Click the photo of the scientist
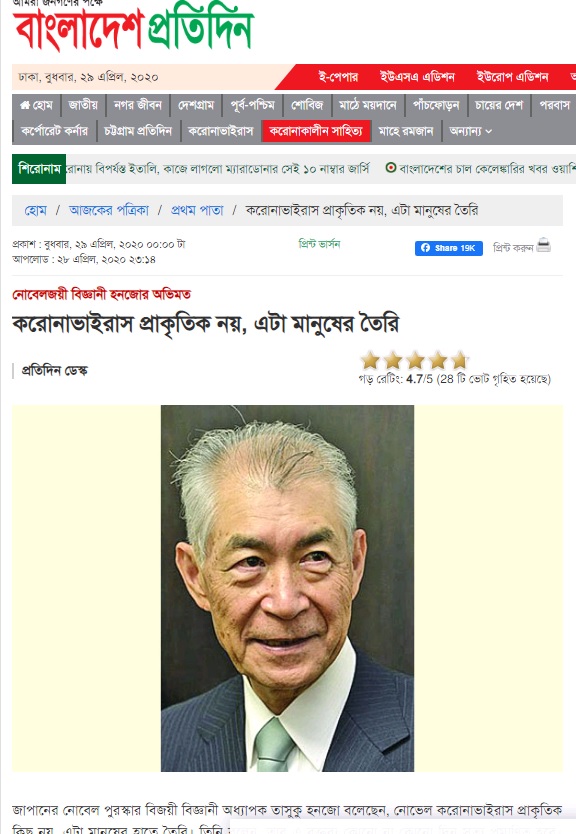This screenshot has height=834, width=576. point(287,588)
